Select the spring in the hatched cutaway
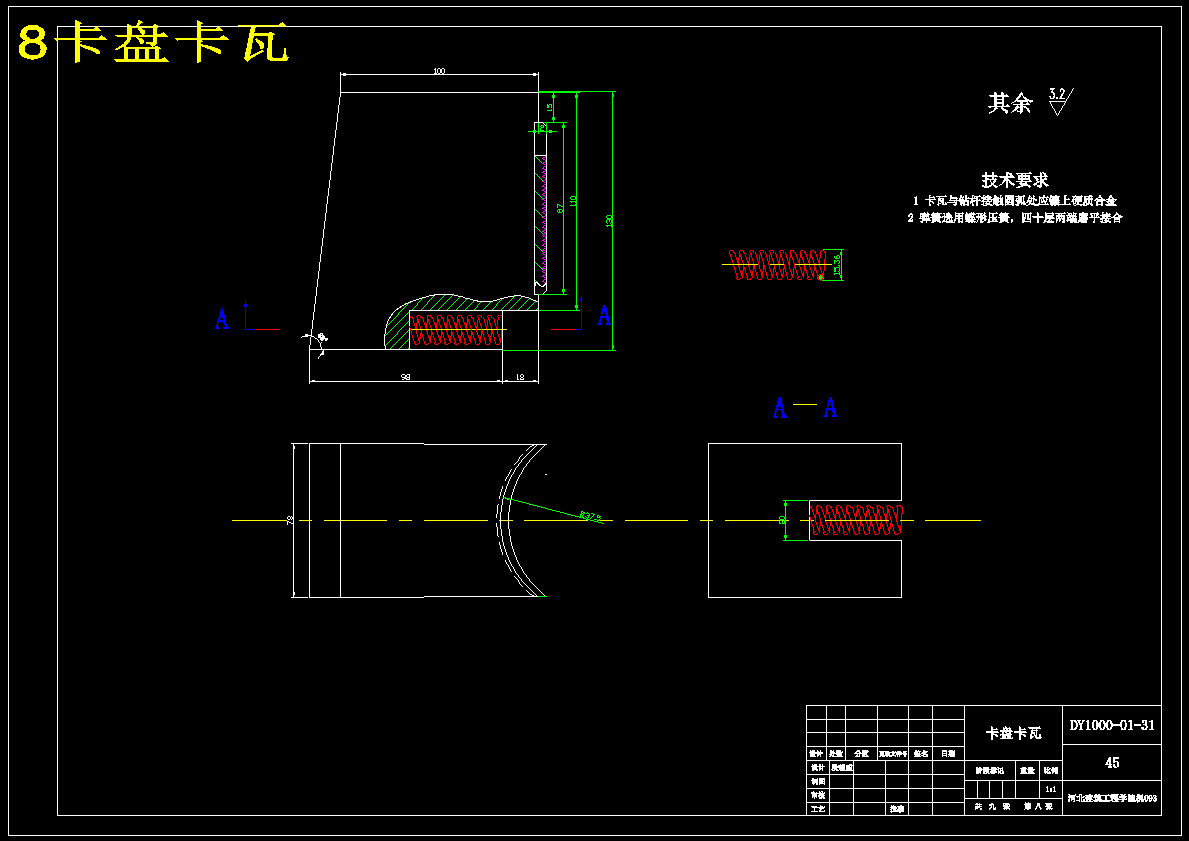The height and width of the screenshot is (841, 1189). point(456,330)
